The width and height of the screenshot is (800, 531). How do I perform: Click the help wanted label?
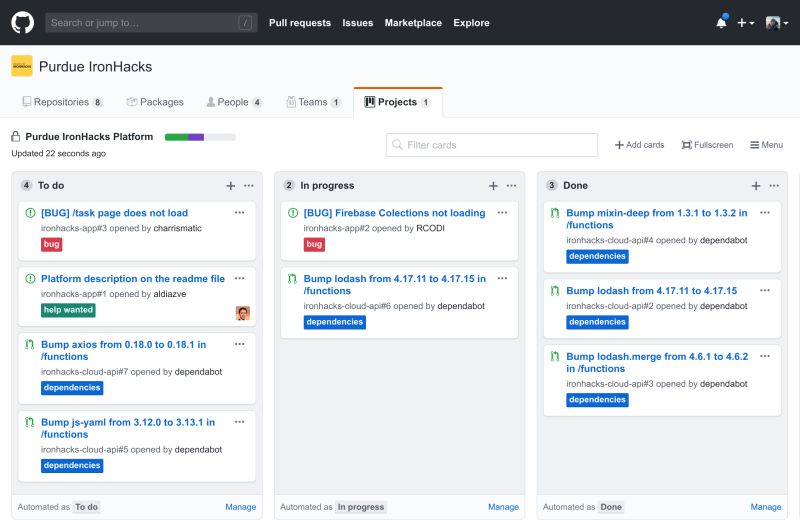pyautogui.click(x=68, y=310)
